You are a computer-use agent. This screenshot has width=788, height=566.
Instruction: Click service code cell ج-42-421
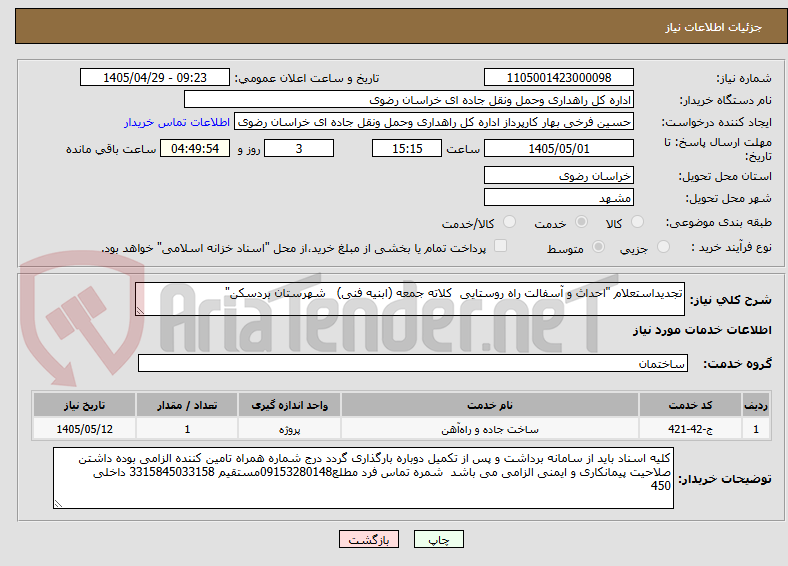coord(691,429)
